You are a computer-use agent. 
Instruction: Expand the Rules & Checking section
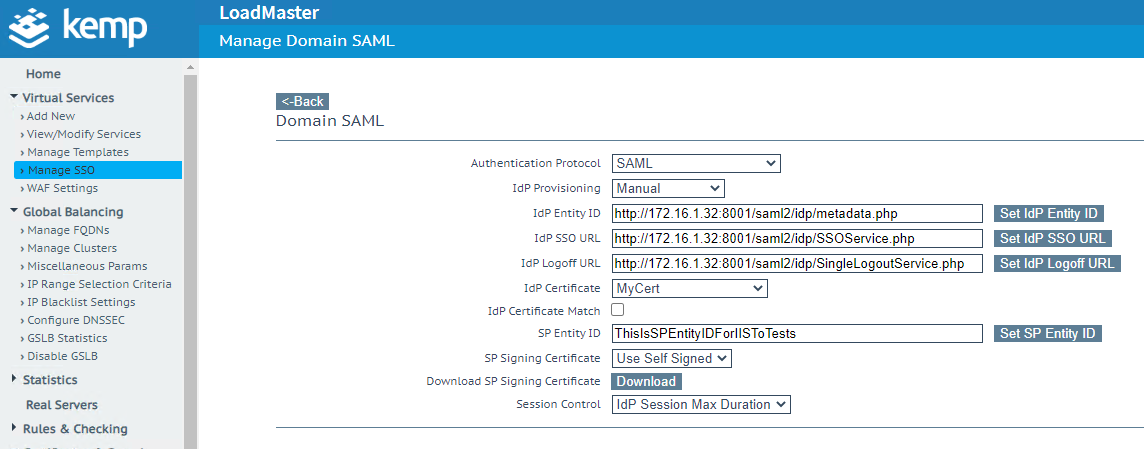click(74, 429)
